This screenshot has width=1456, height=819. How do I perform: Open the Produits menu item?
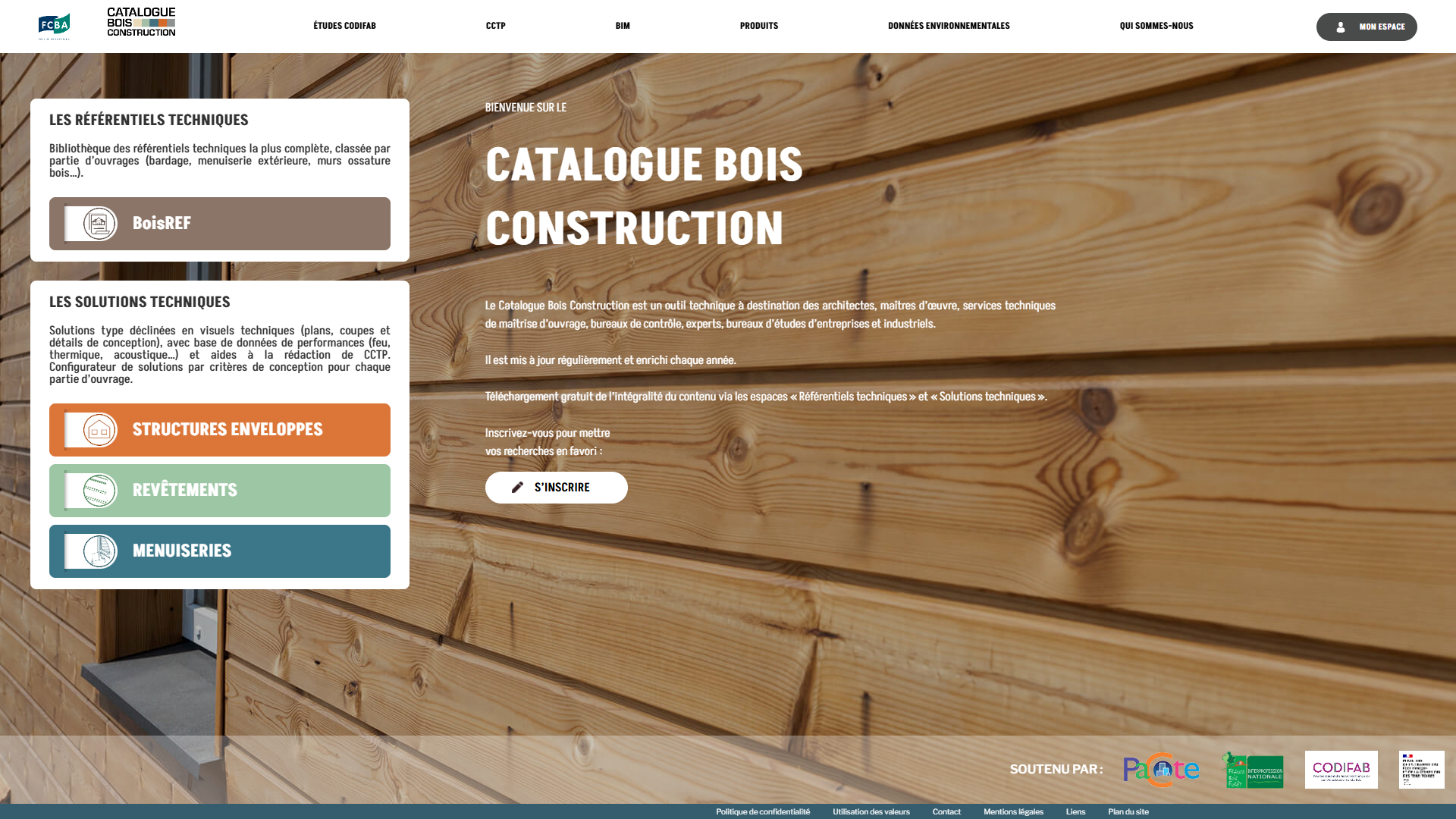(759, 26)
